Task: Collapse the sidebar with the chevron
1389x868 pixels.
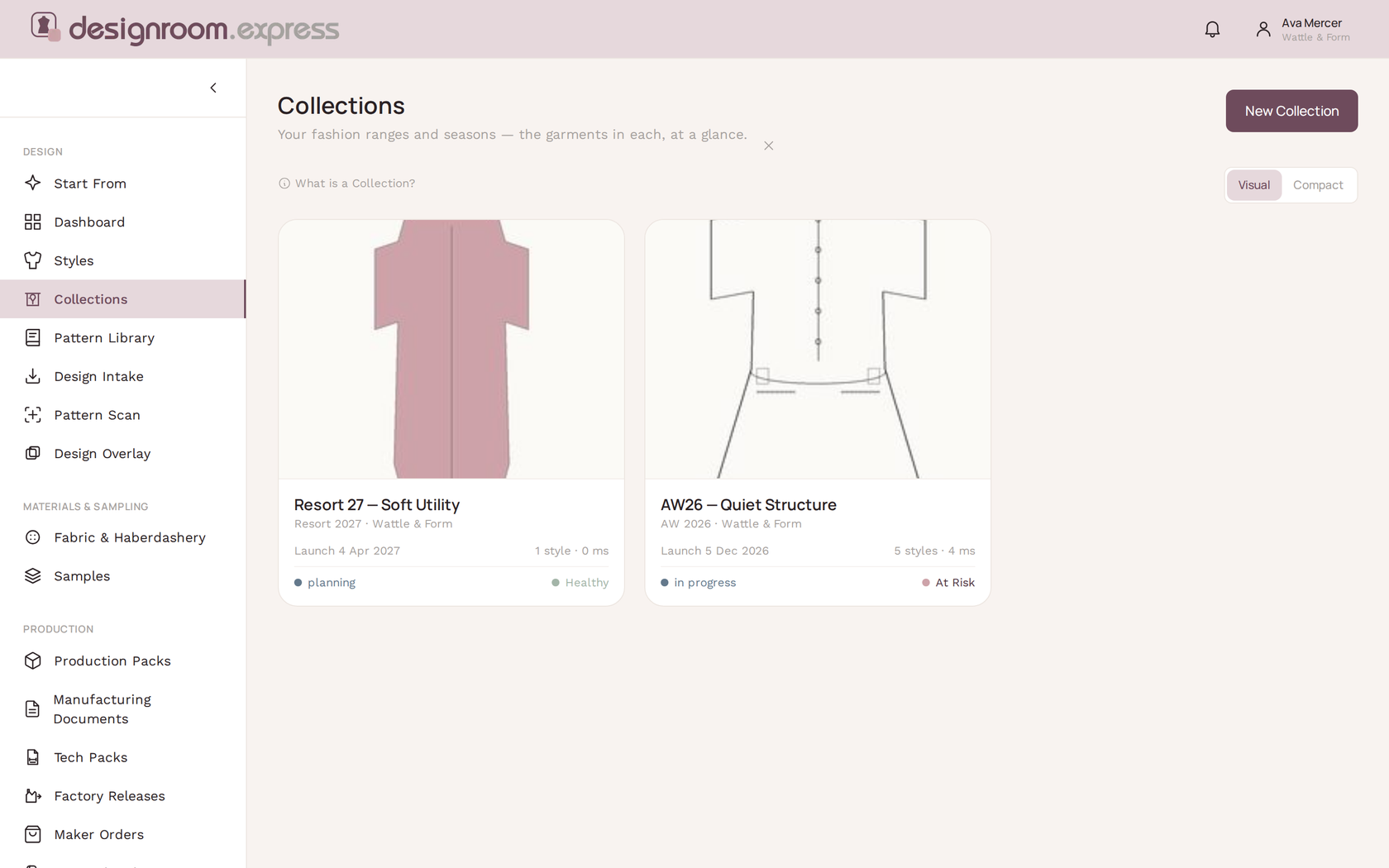Action: 213,88
